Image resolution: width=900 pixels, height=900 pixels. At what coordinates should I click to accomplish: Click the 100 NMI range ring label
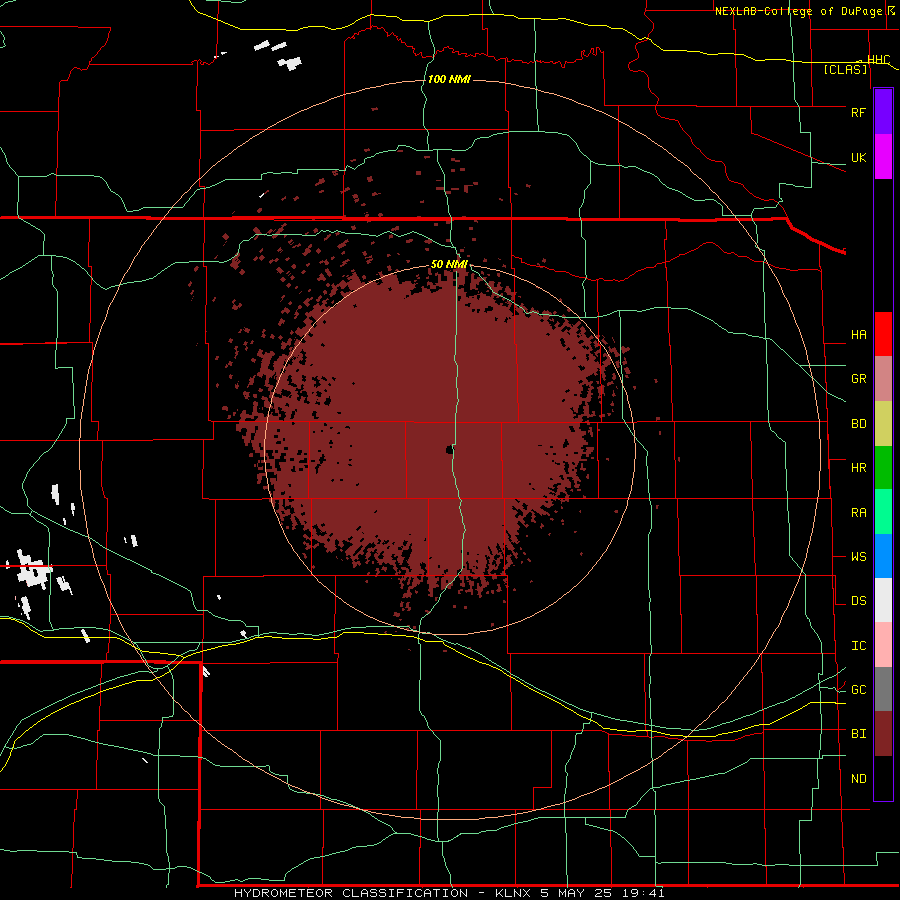tap(449, 79)
